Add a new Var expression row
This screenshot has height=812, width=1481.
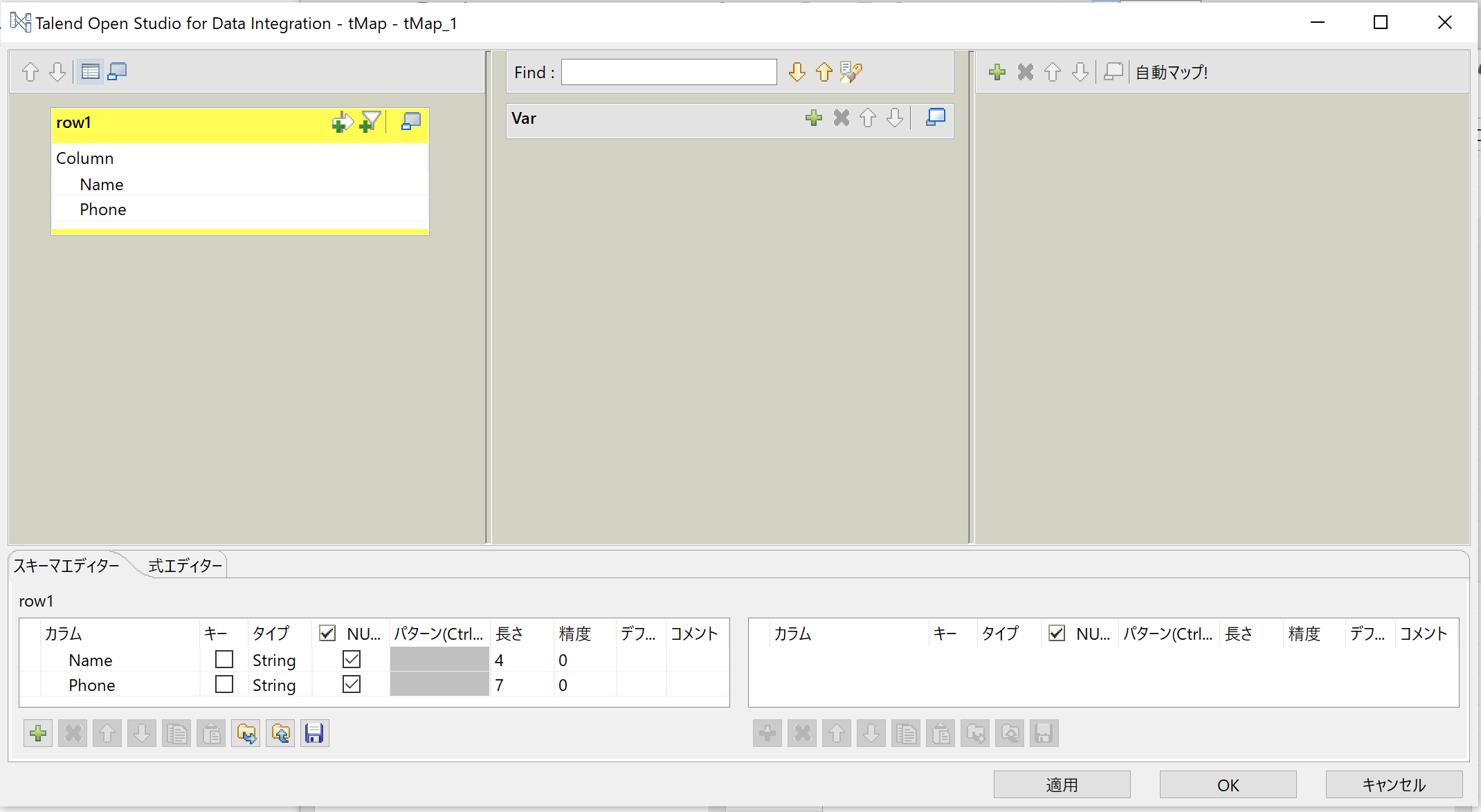pos(814,118)
